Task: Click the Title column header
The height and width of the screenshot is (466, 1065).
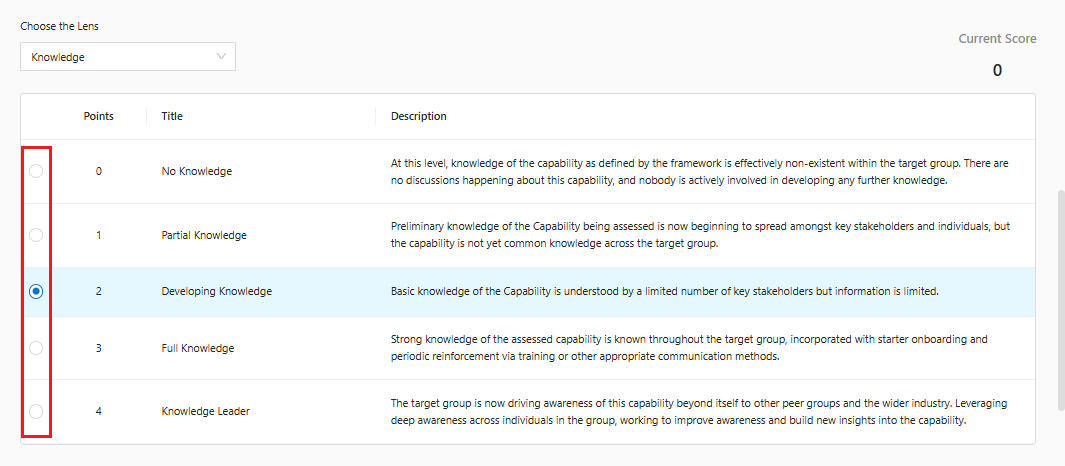Action: tap(172, 116)
